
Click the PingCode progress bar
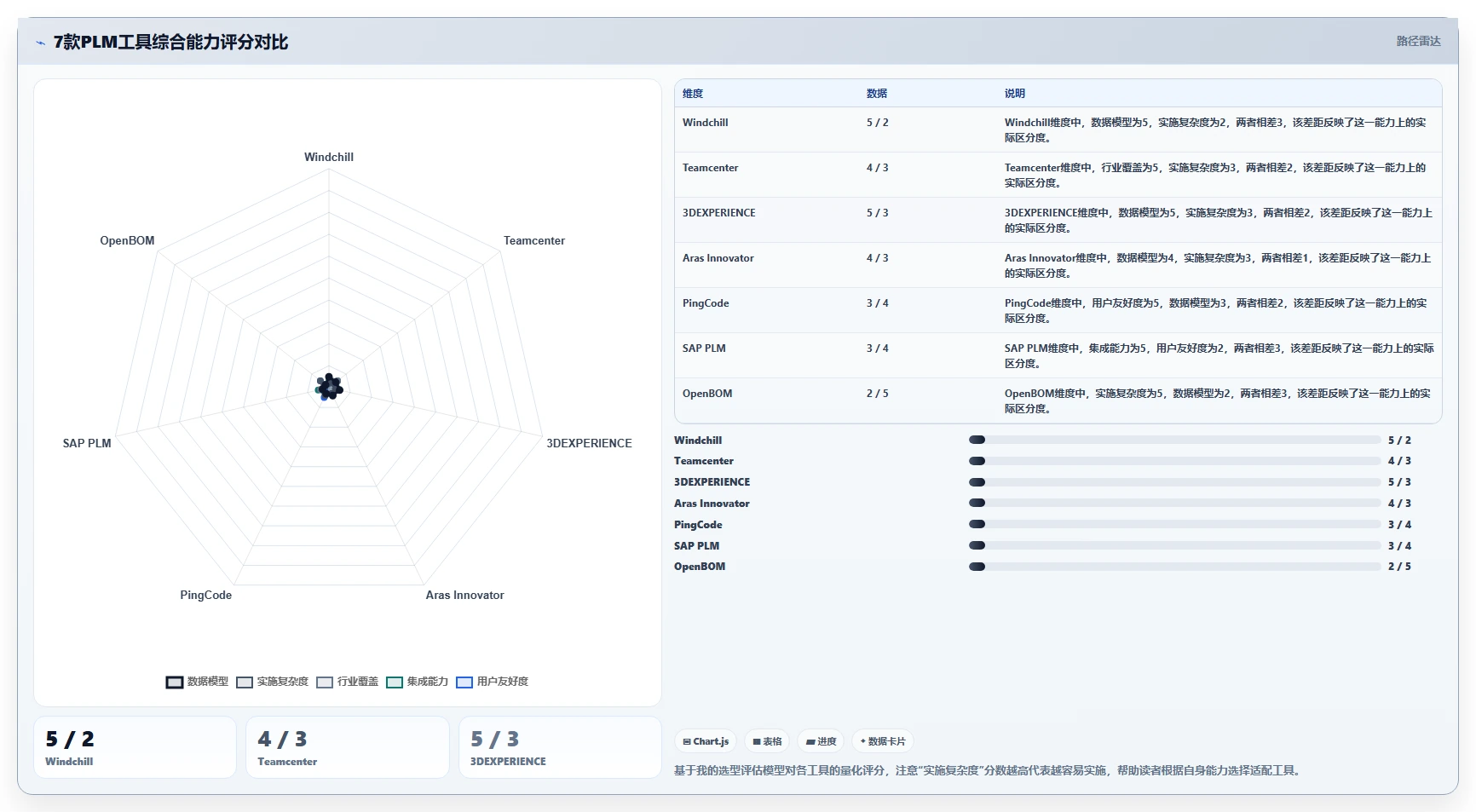tap(1174, 525)
